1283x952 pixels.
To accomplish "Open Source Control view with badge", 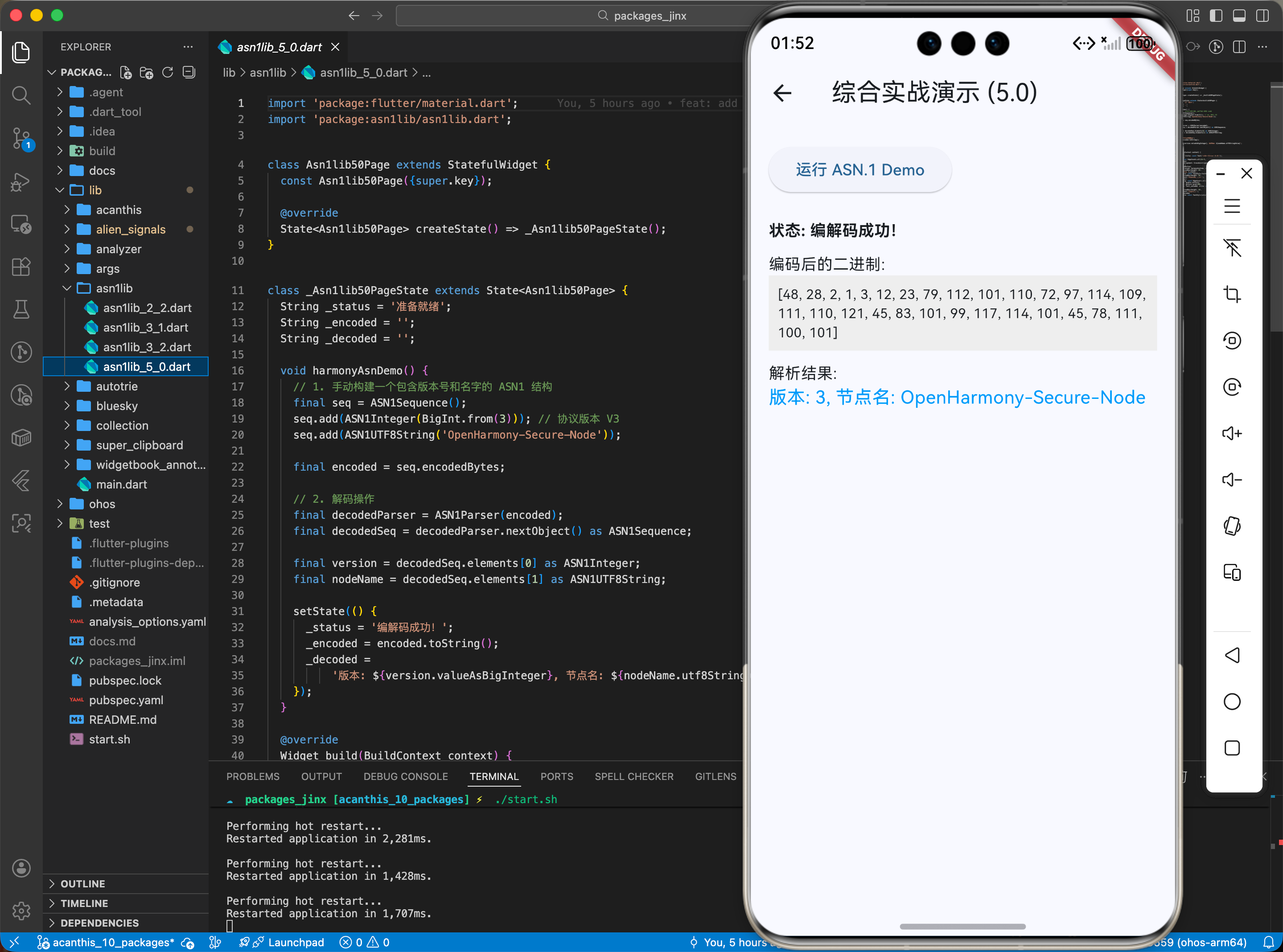I will (x=21, y=138).
